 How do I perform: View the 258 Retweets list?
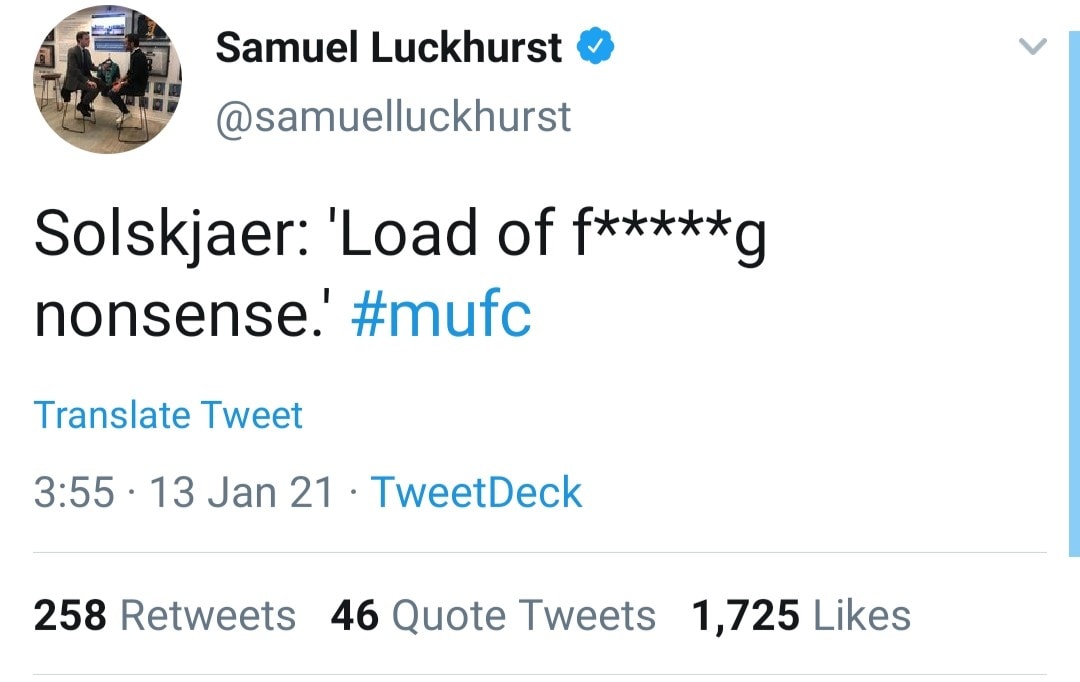click(164, 615)
